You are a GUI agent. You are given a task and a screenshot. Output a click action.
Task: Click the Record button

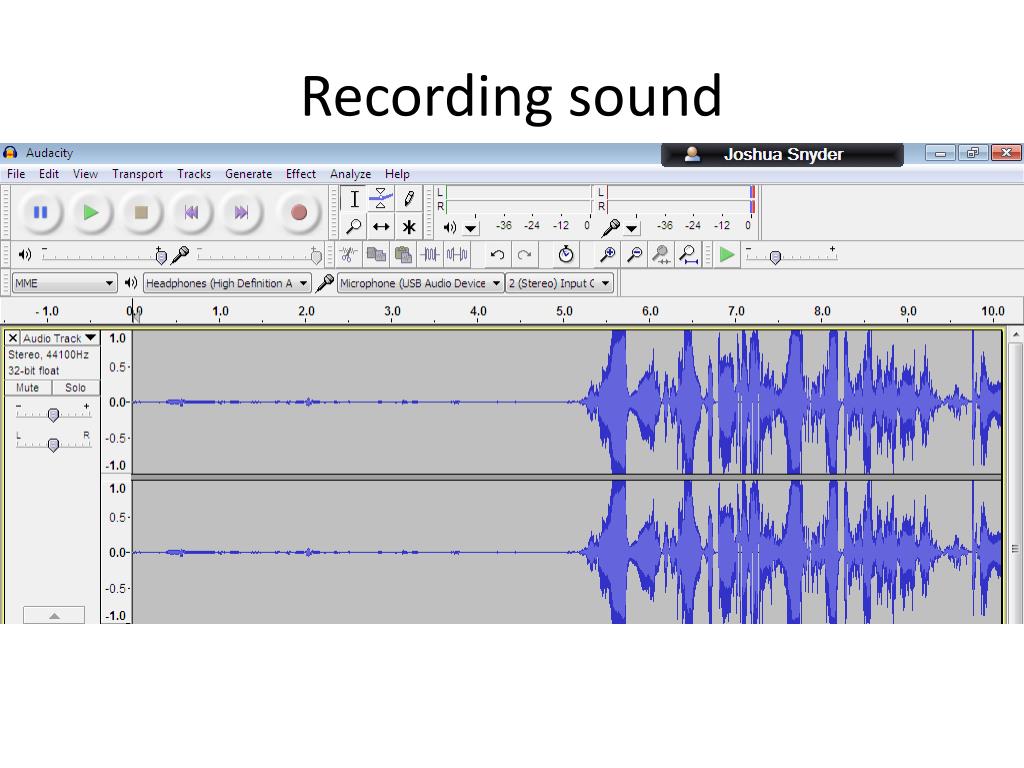pyautogui.click(x=299, y=212)
